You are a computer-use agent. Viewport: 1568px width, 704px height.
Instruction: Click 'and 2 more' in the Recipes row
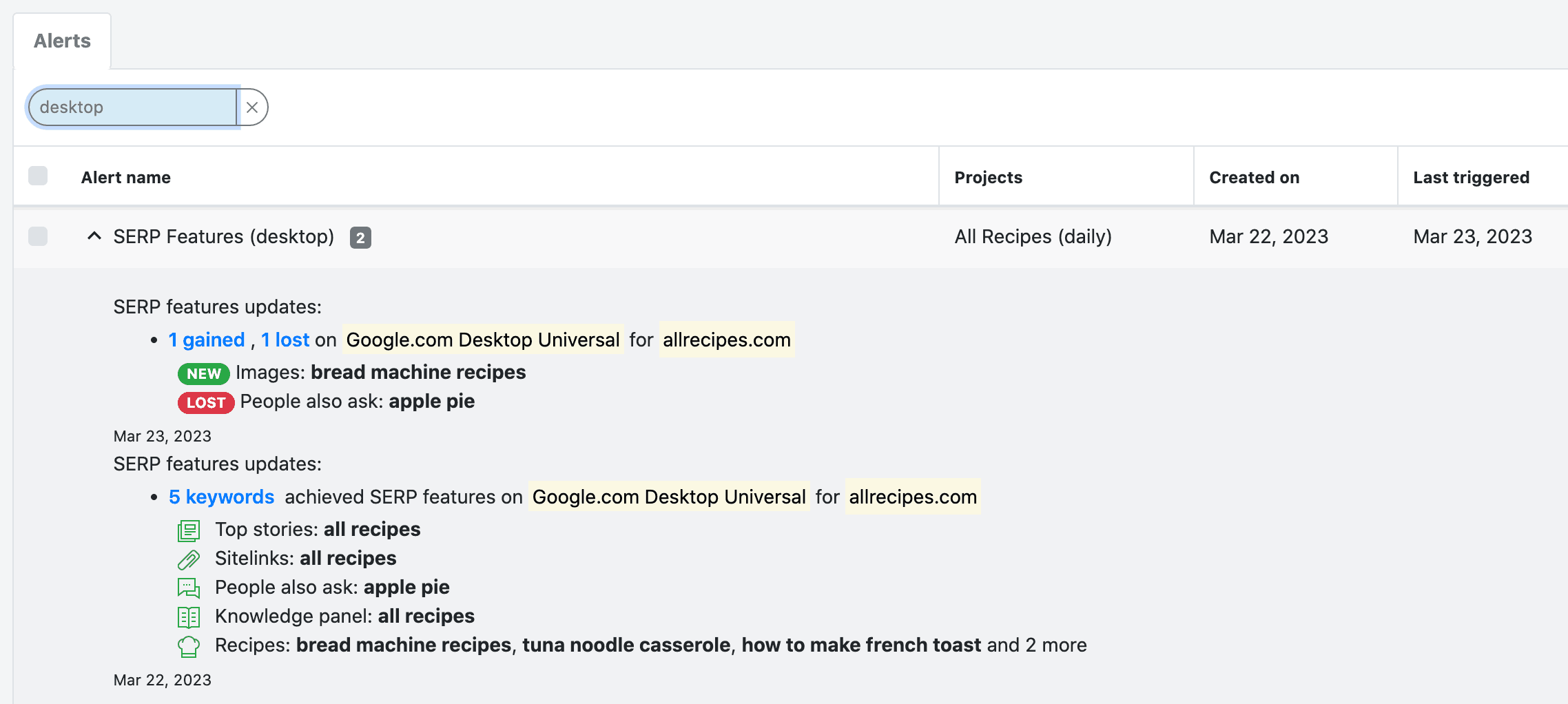coord(1037,645)
